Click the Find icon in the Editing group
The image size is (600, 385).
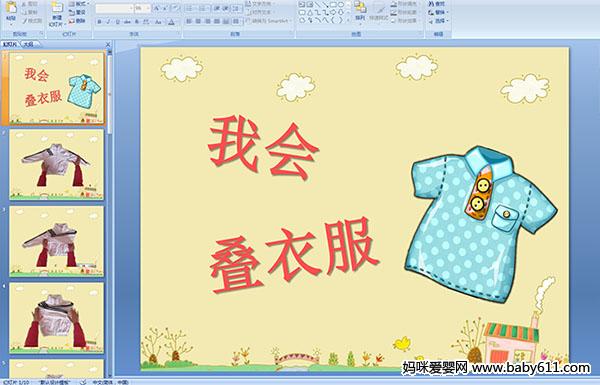437,4
